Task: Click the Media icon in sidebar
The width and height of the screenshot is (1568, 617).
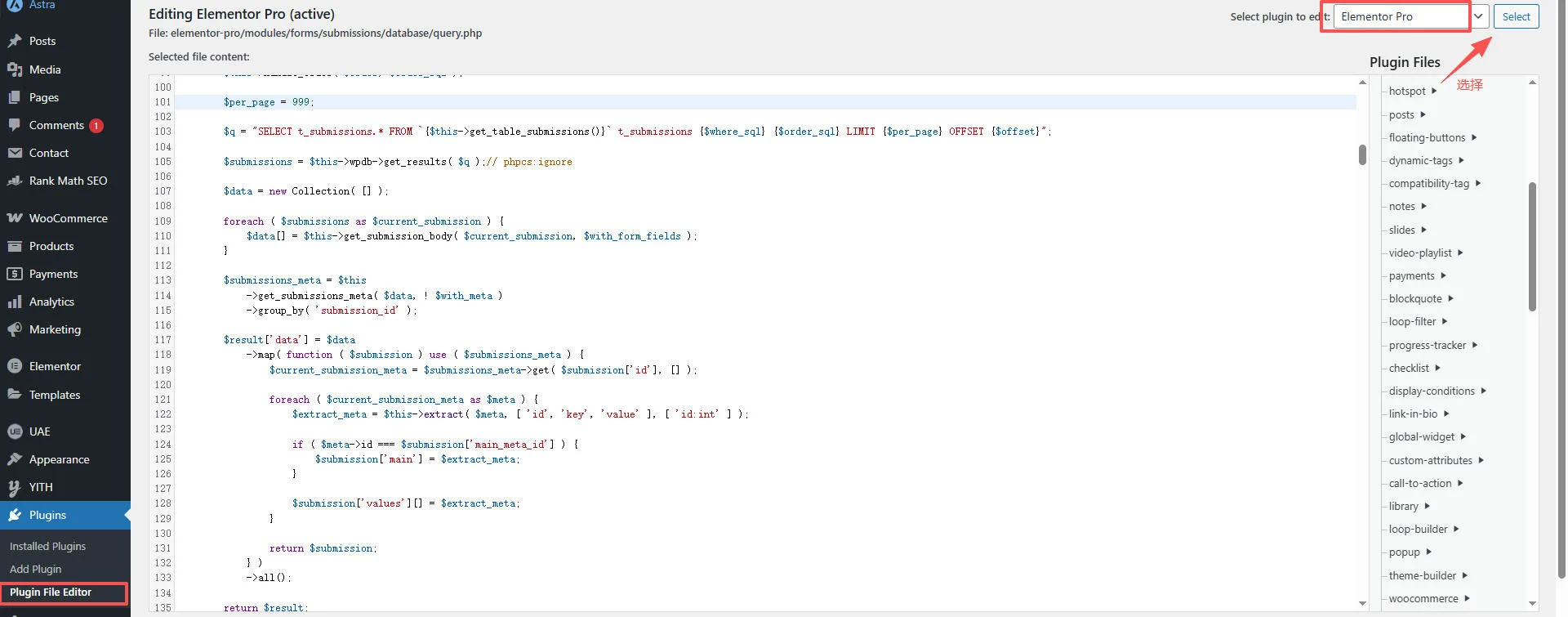Action: click(x=15, y=69)
